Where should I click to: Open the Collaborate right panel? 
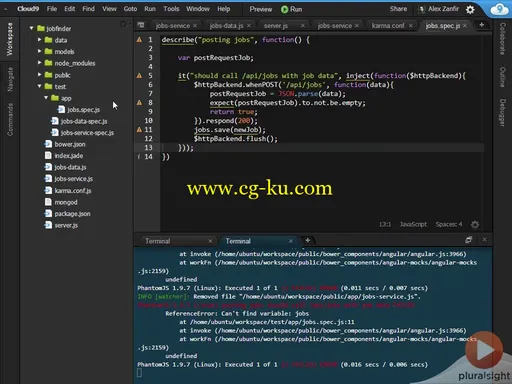[x=502, y=39]
